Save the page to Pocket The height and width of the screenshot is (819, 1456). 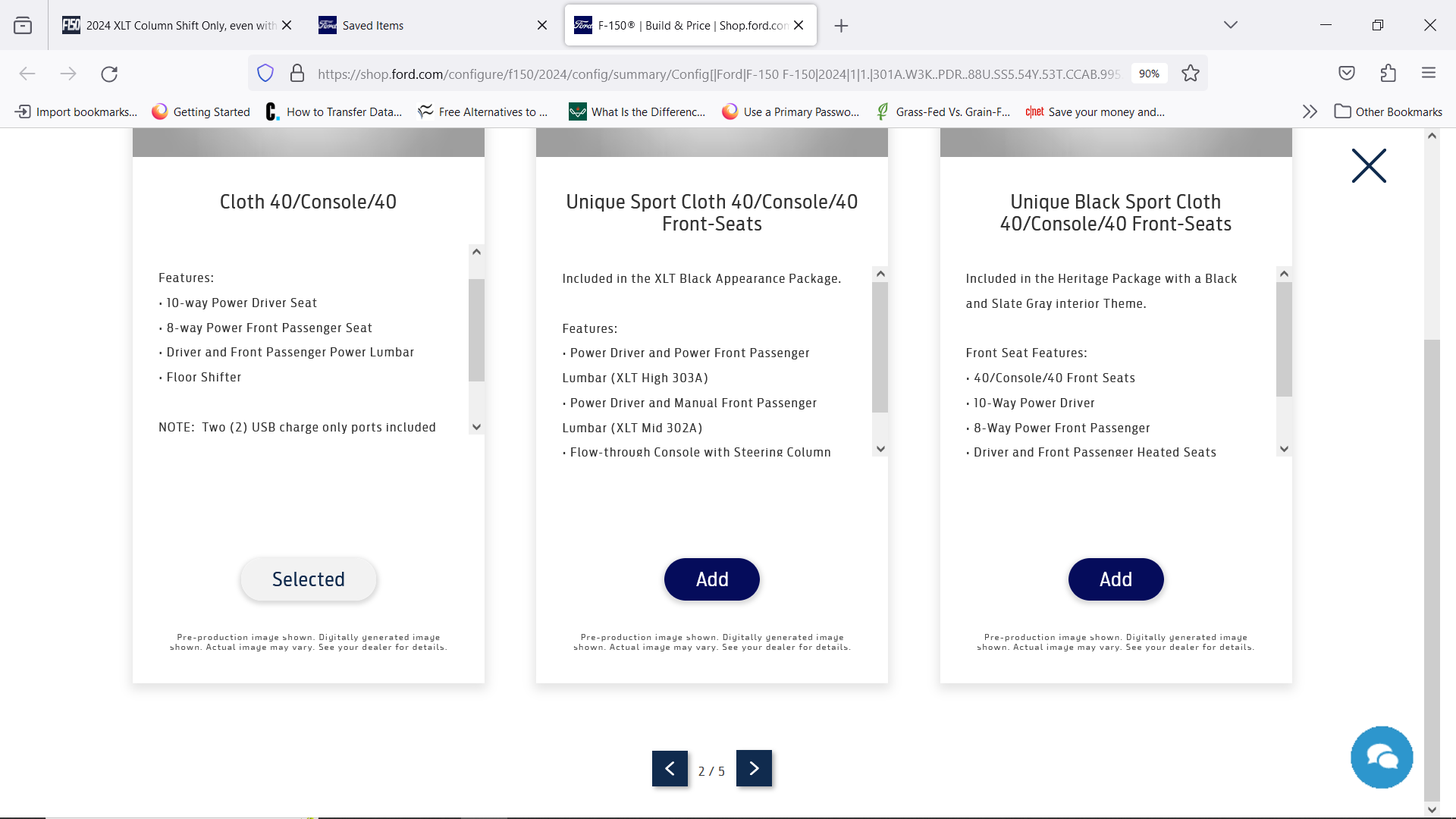pyautogui.click(x=1347, y=73)
